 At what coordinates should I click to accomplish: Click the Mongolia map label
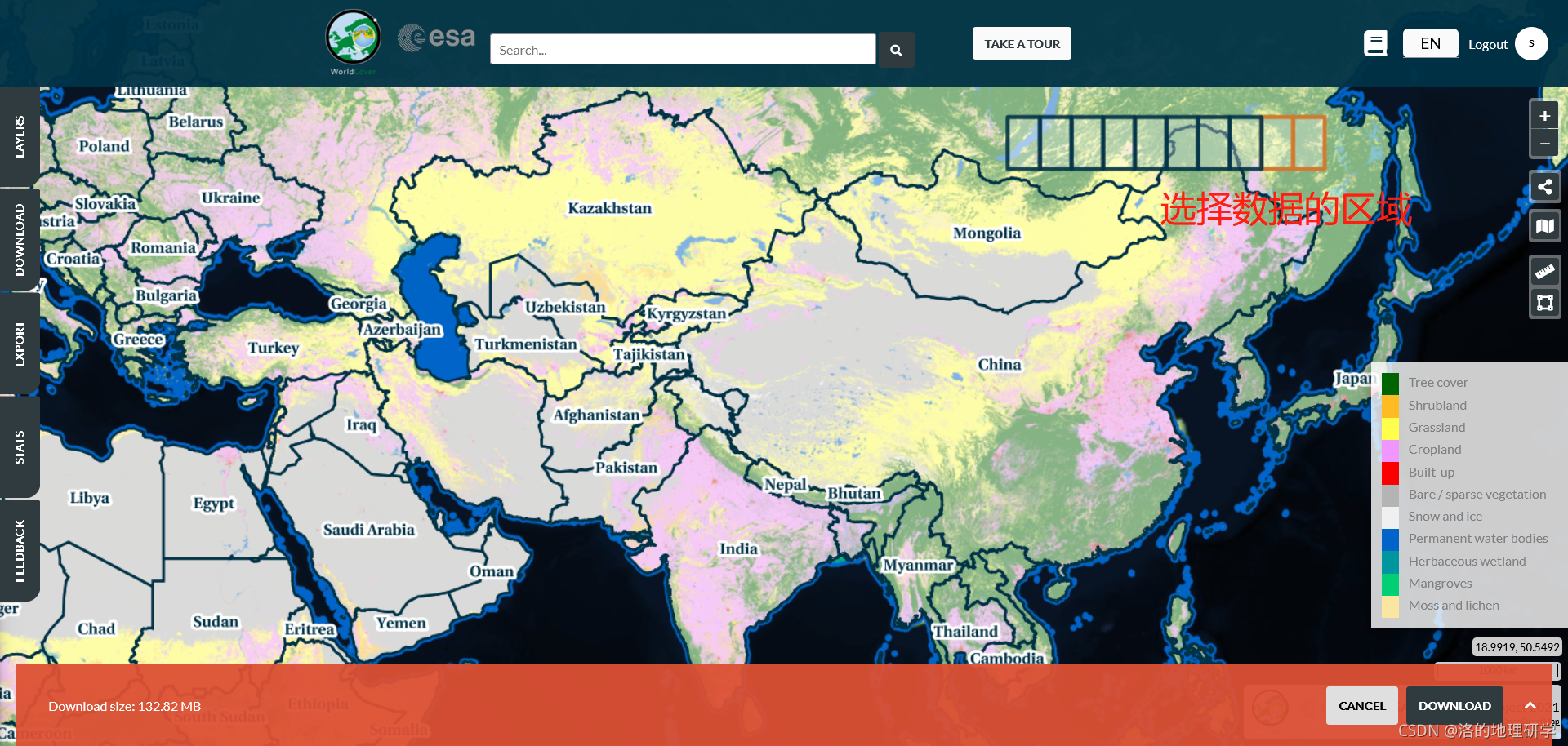(987, 233)
